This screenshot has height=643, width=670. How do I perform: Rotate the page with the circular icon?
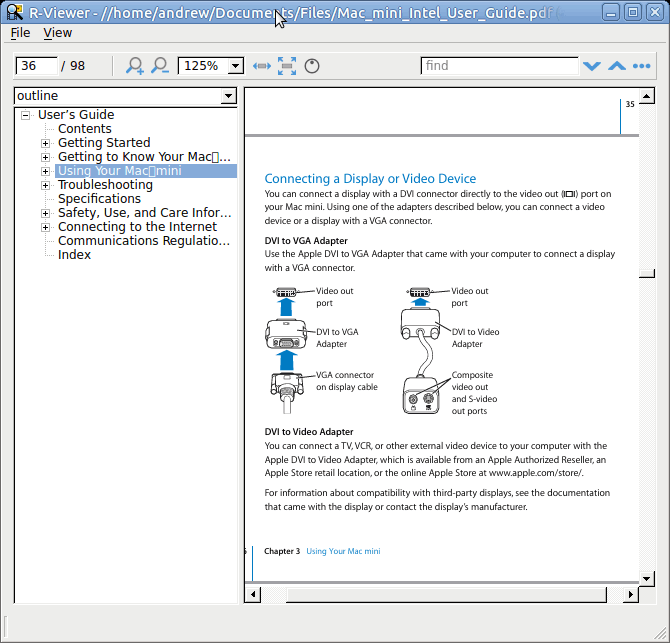point(311,66)
